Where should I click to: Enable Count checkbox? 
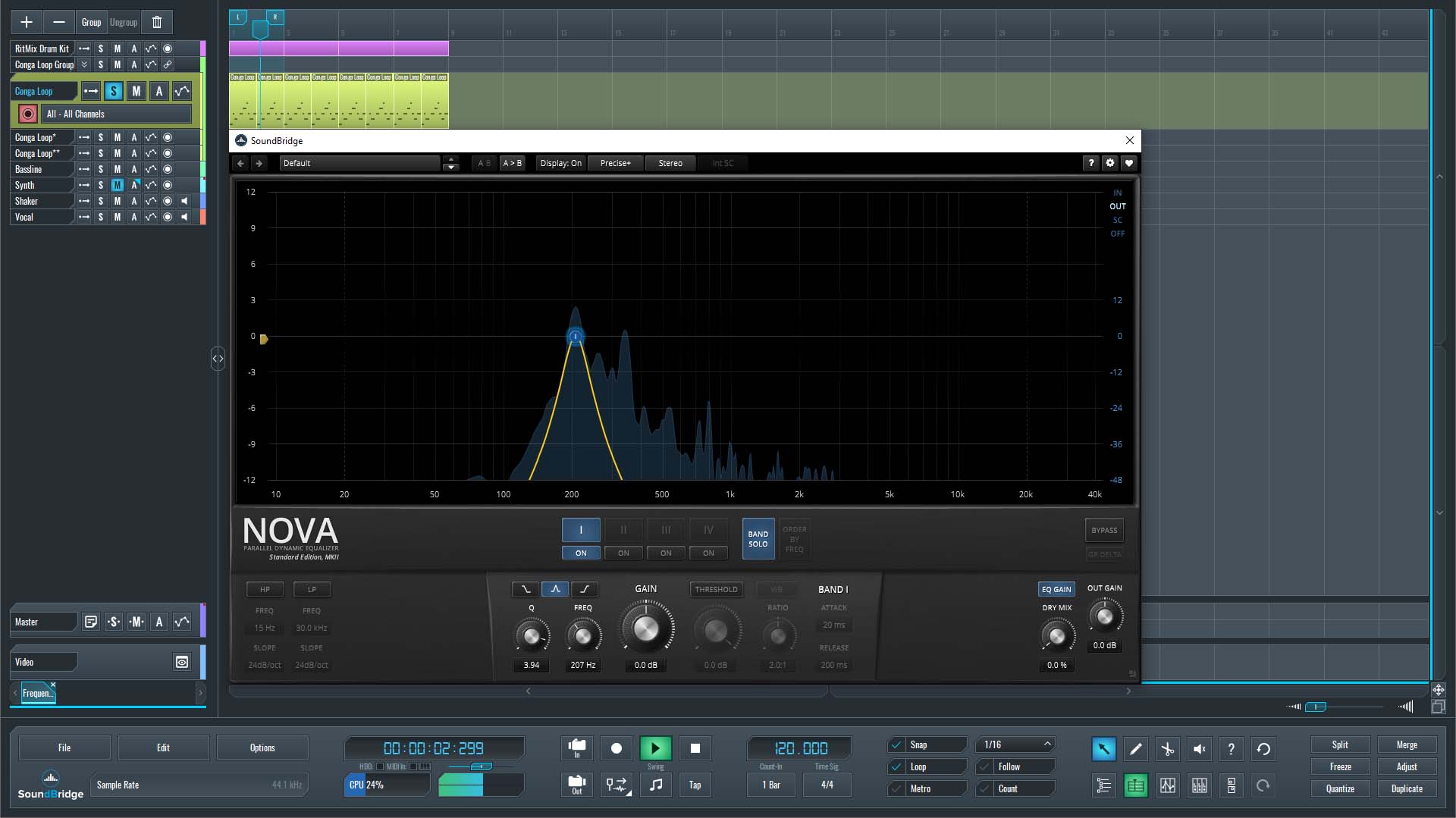click(x=984, y=788)
